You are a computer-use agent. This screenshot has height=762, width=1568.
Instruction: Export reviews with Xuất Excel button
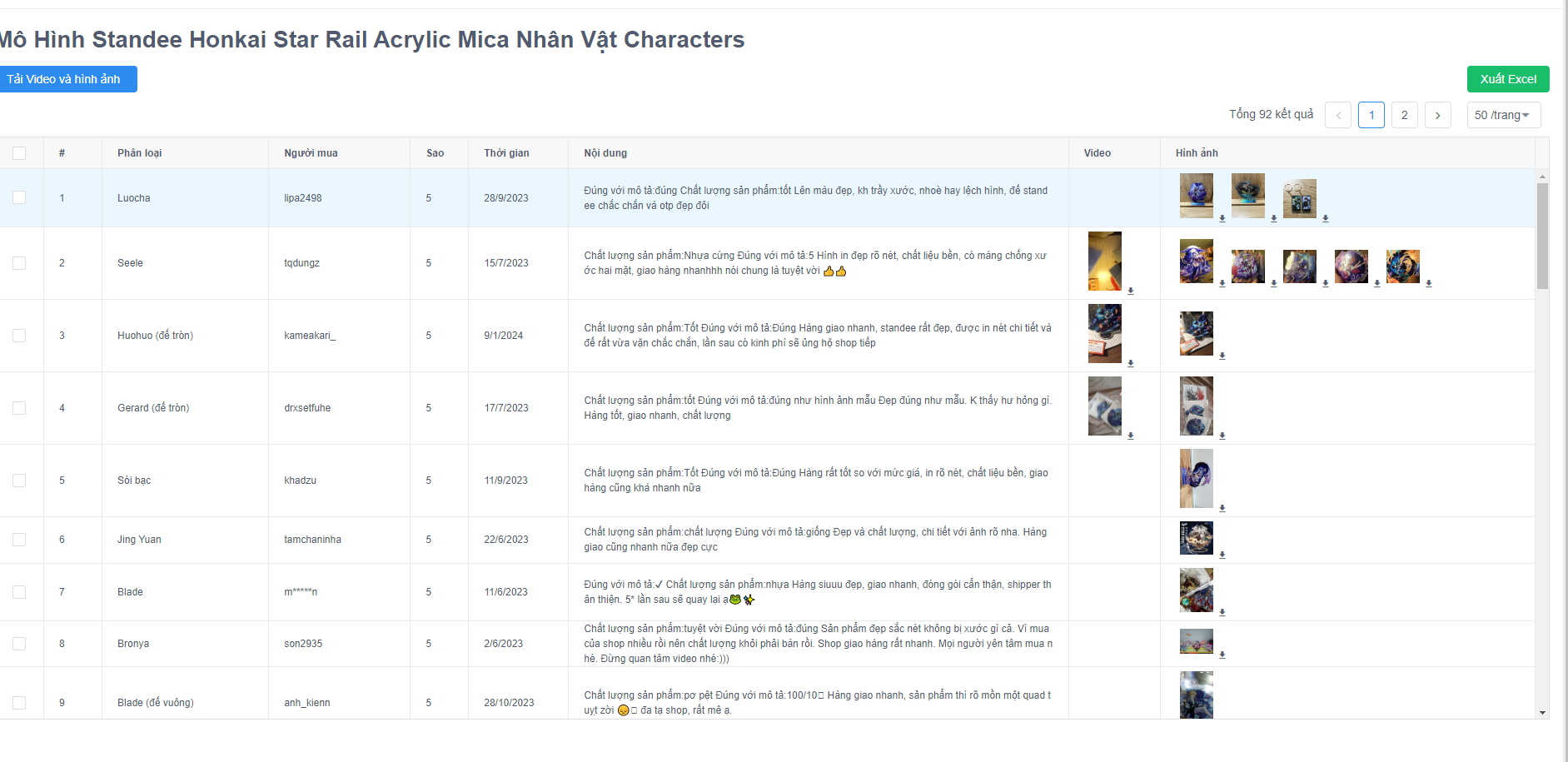click(x=1508, y=79)
